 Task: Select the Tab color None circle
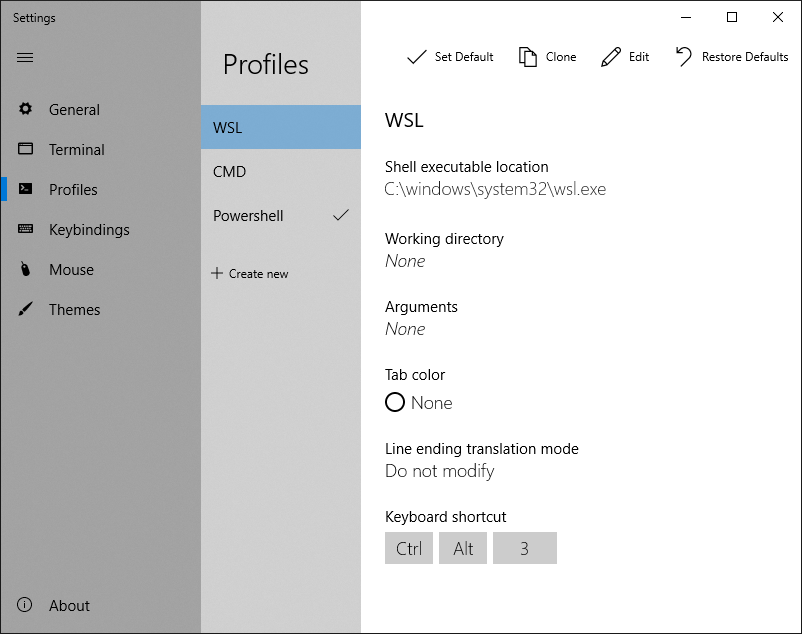(395, 402)
